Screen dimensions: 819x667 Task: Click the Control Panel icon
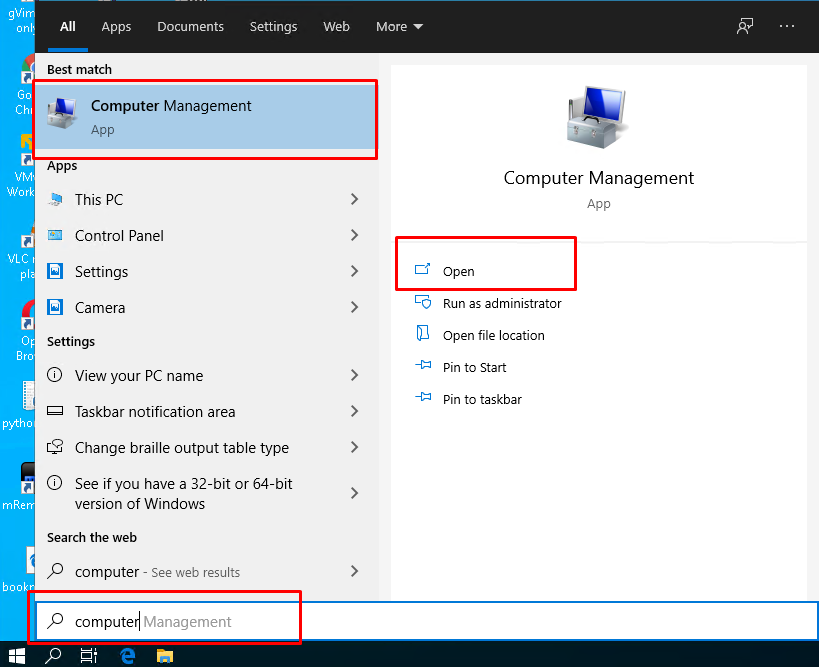click(55, 236)
